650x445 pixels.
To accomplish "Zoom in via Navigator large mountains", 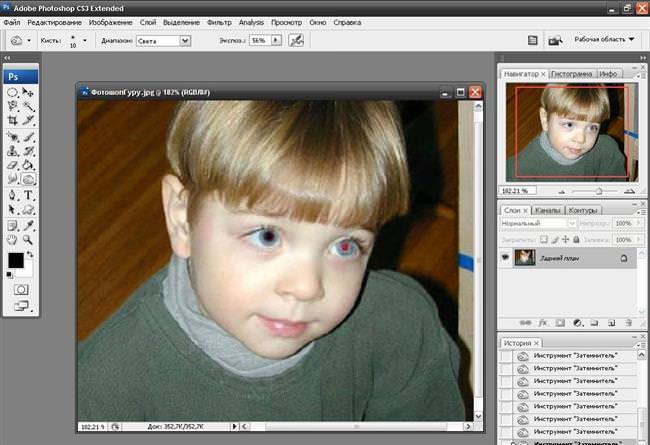I will click(629, 191).
